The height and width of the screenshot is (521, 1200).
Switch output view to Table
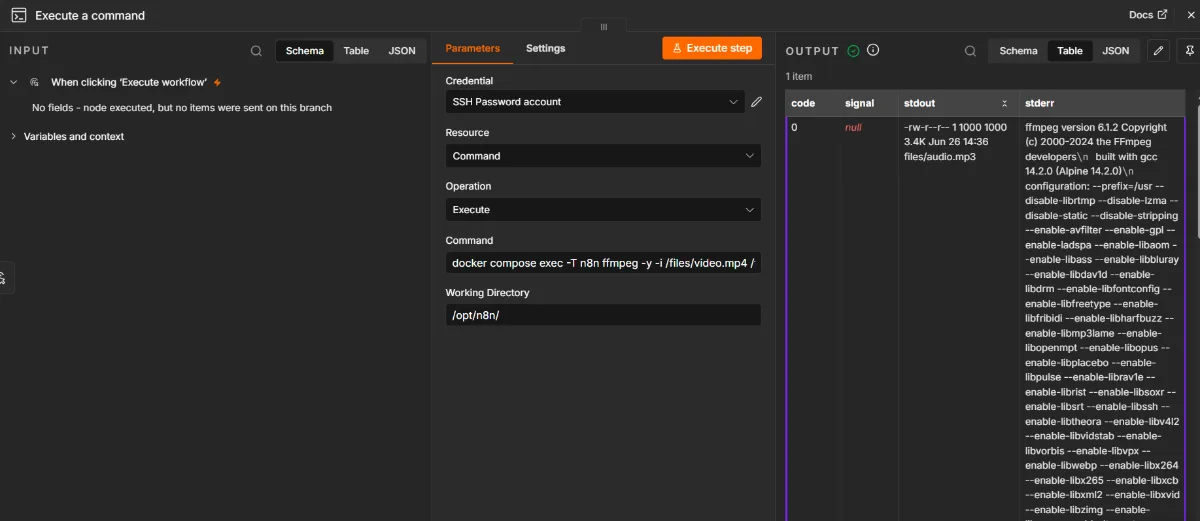1070,51
